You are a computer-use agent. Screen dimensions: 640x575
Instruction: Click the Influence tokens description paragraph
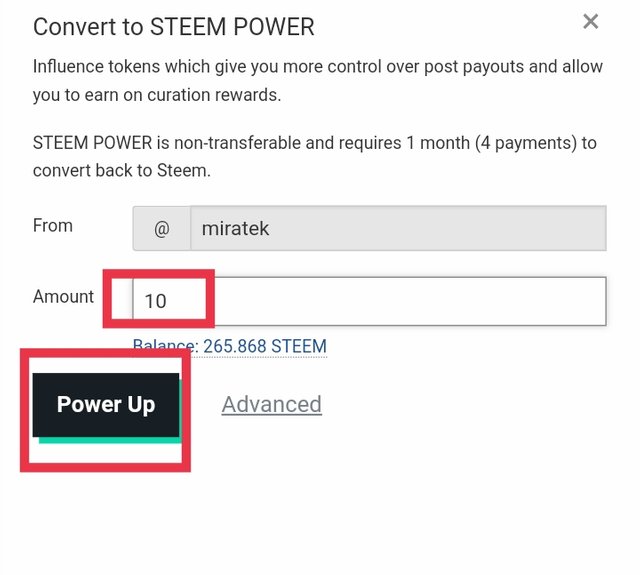[x=318, y=79]
